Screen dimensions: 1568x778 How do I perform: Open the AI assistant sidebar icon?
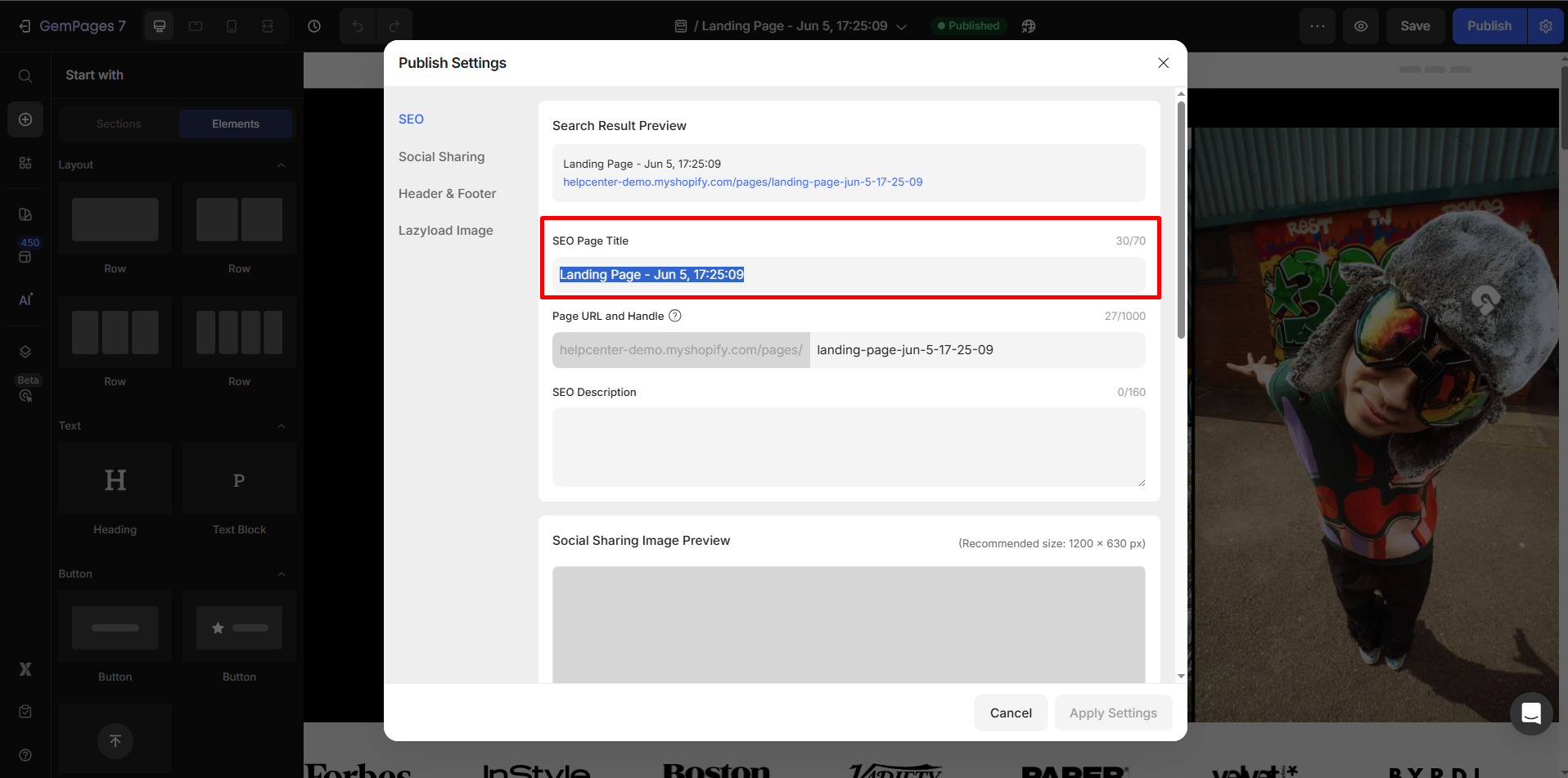pyautogui.click(x=25, y=299)
